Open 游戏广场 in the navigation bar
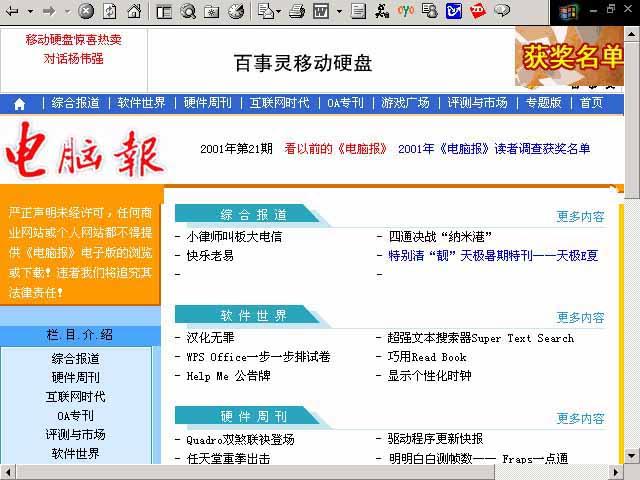This screenshot has width=640, height=480. (x=405, y=103)
